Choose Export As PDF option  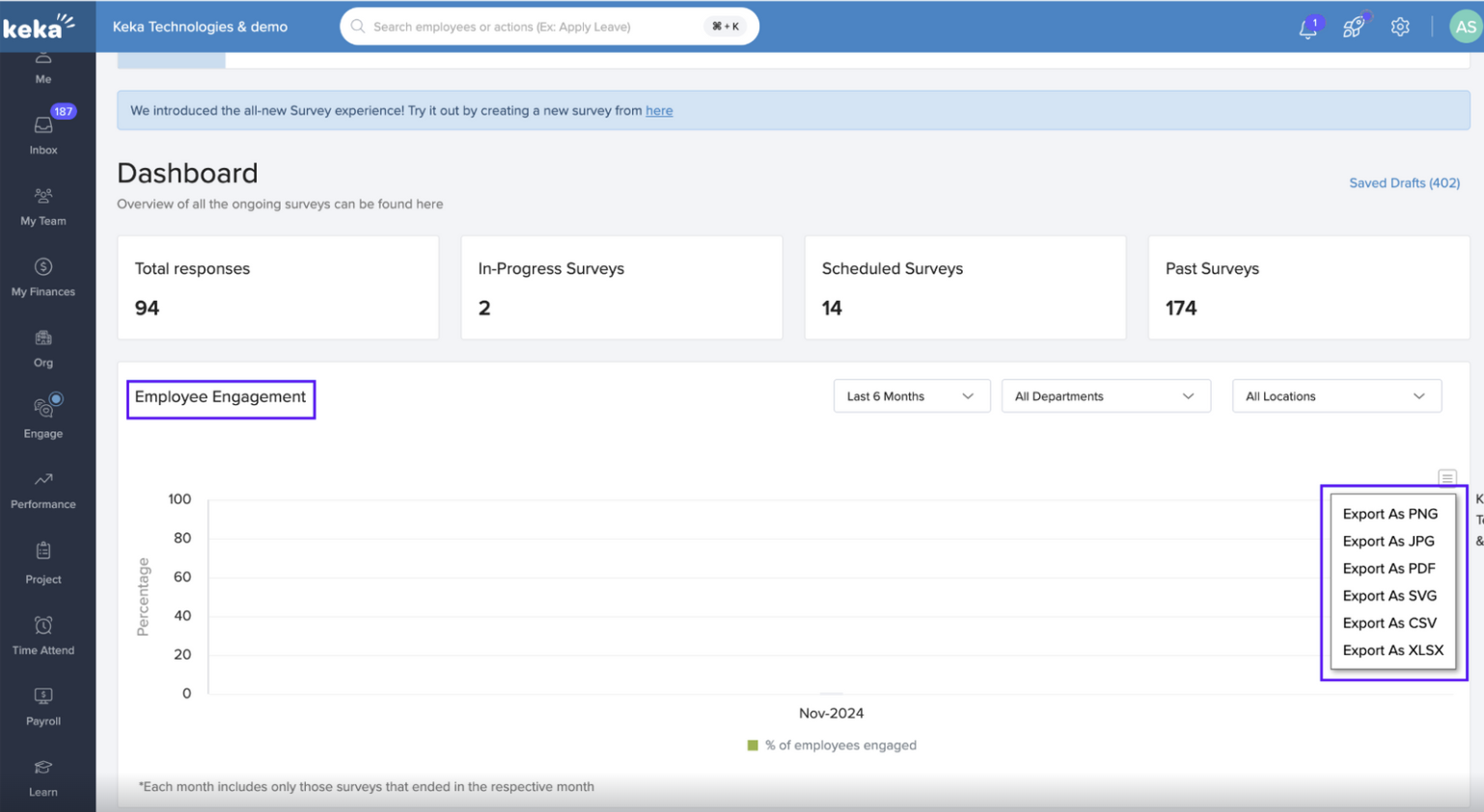[x=1388, y=569]
